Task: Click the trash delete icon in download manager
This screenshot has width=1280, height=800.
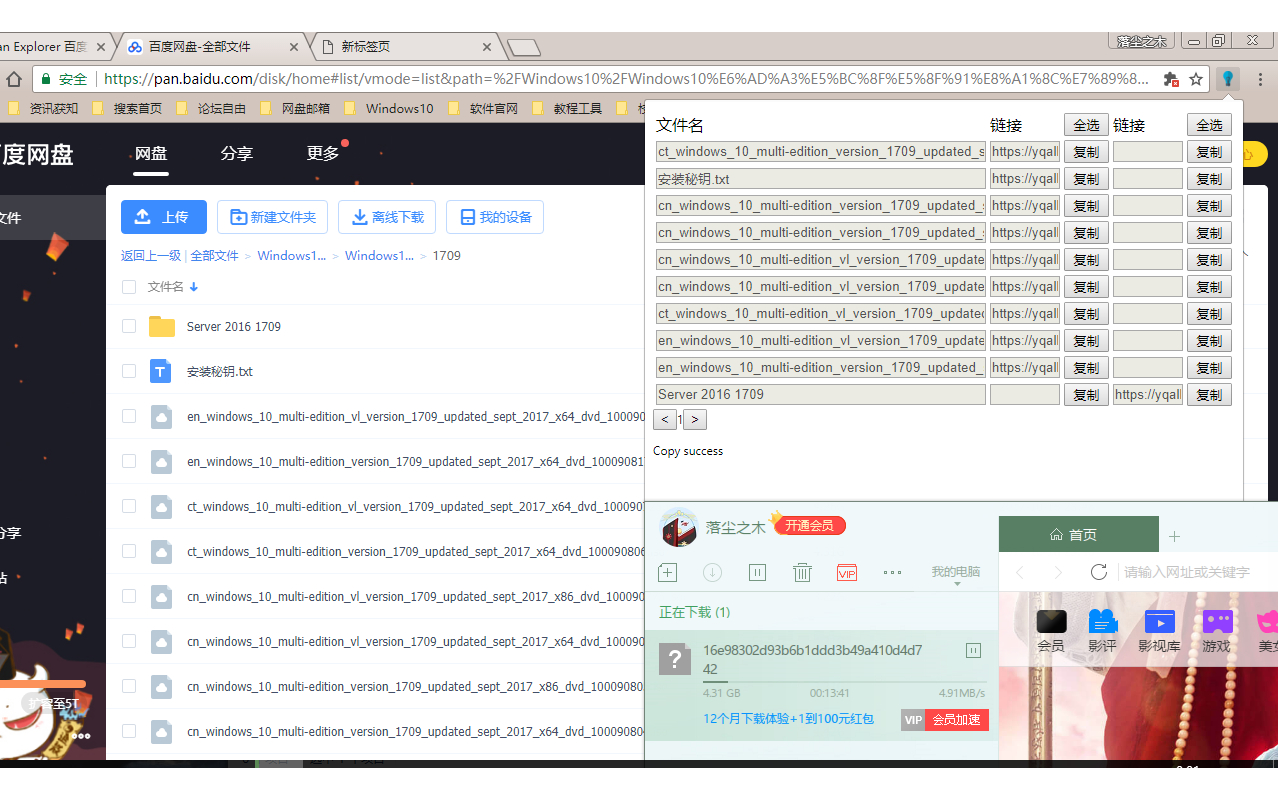Action: [x=802, y=572]
